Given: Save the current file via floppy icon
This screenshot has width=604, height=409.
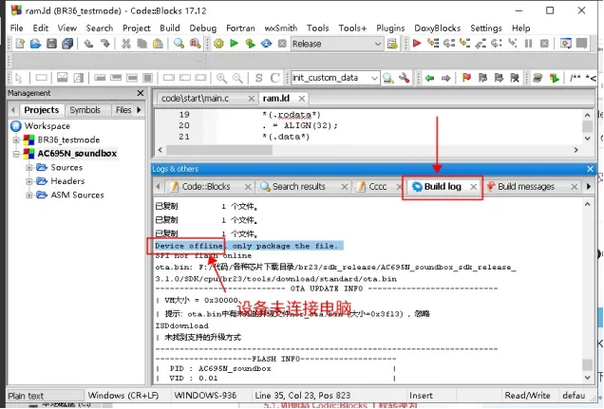Looking at the screenshot, I should [x=52, y=44].
